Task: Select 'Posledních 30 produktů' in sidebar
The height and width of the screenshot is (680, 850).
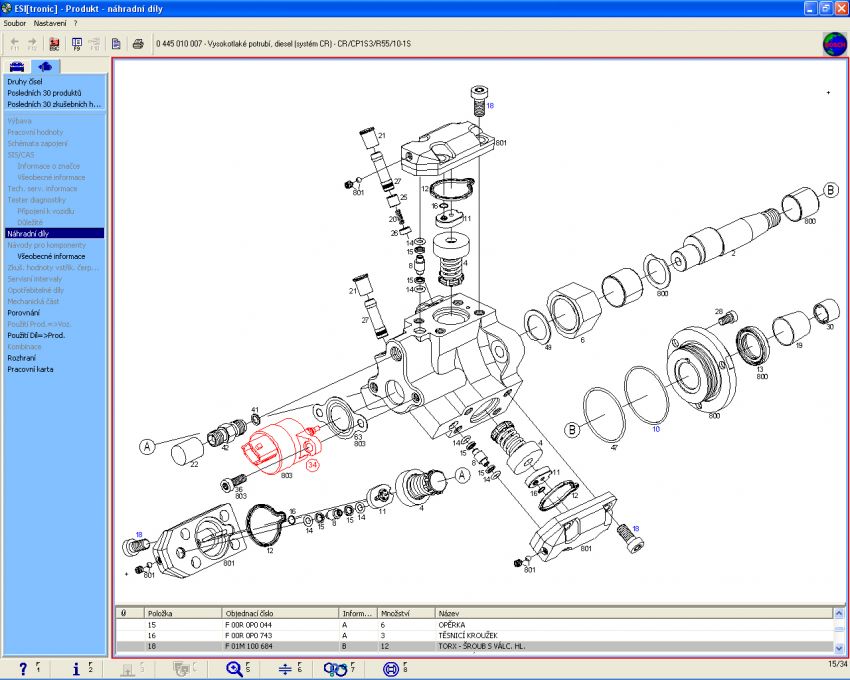Action: coord(47,92)
